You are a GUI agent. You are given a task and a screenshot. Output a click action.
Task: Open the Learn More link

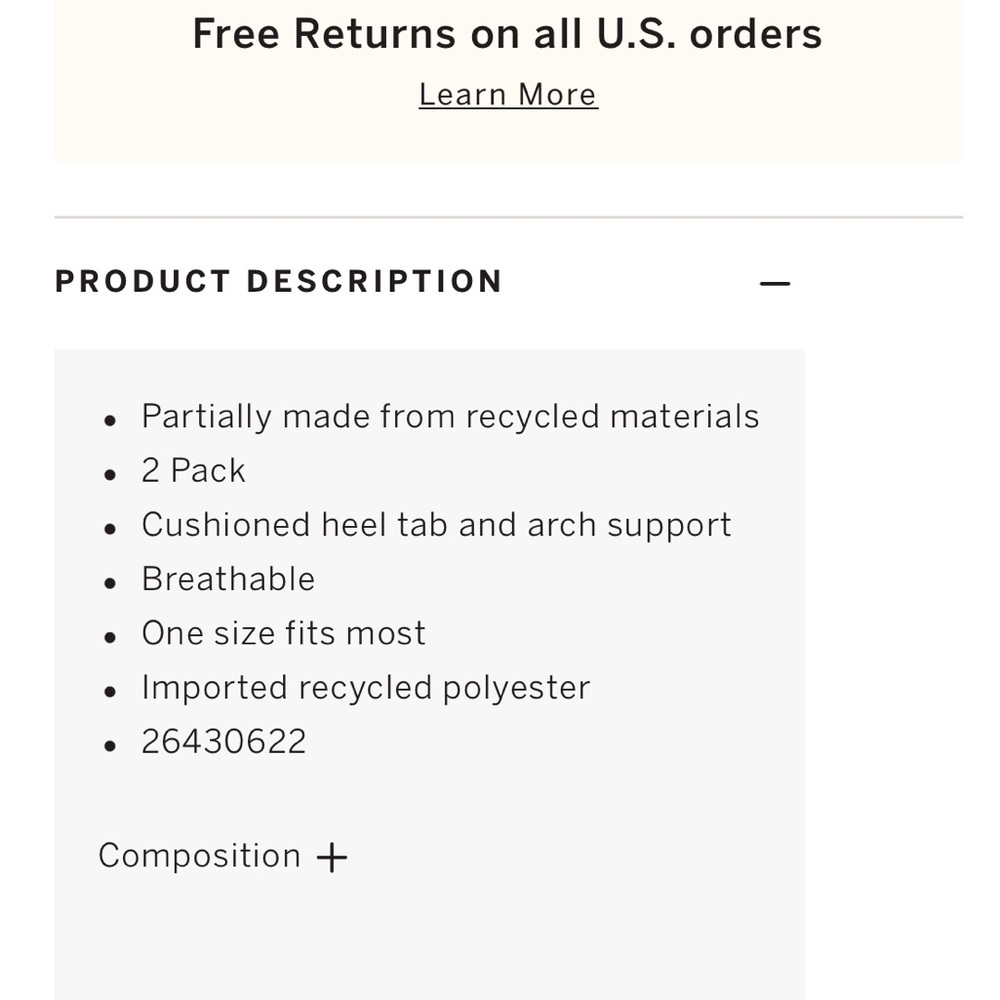[x=508, y=94]
